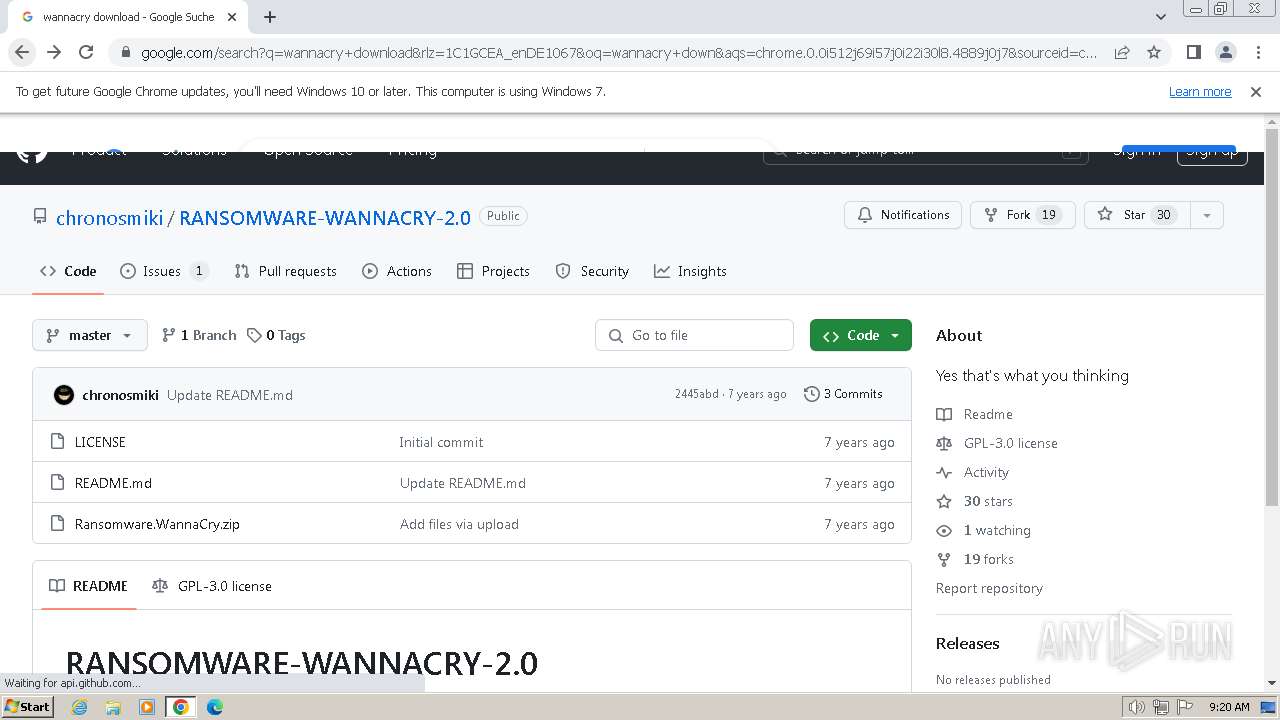Switch to the Projects tab
This screenshot has height=720, width=1280.
tap(493, 271)
